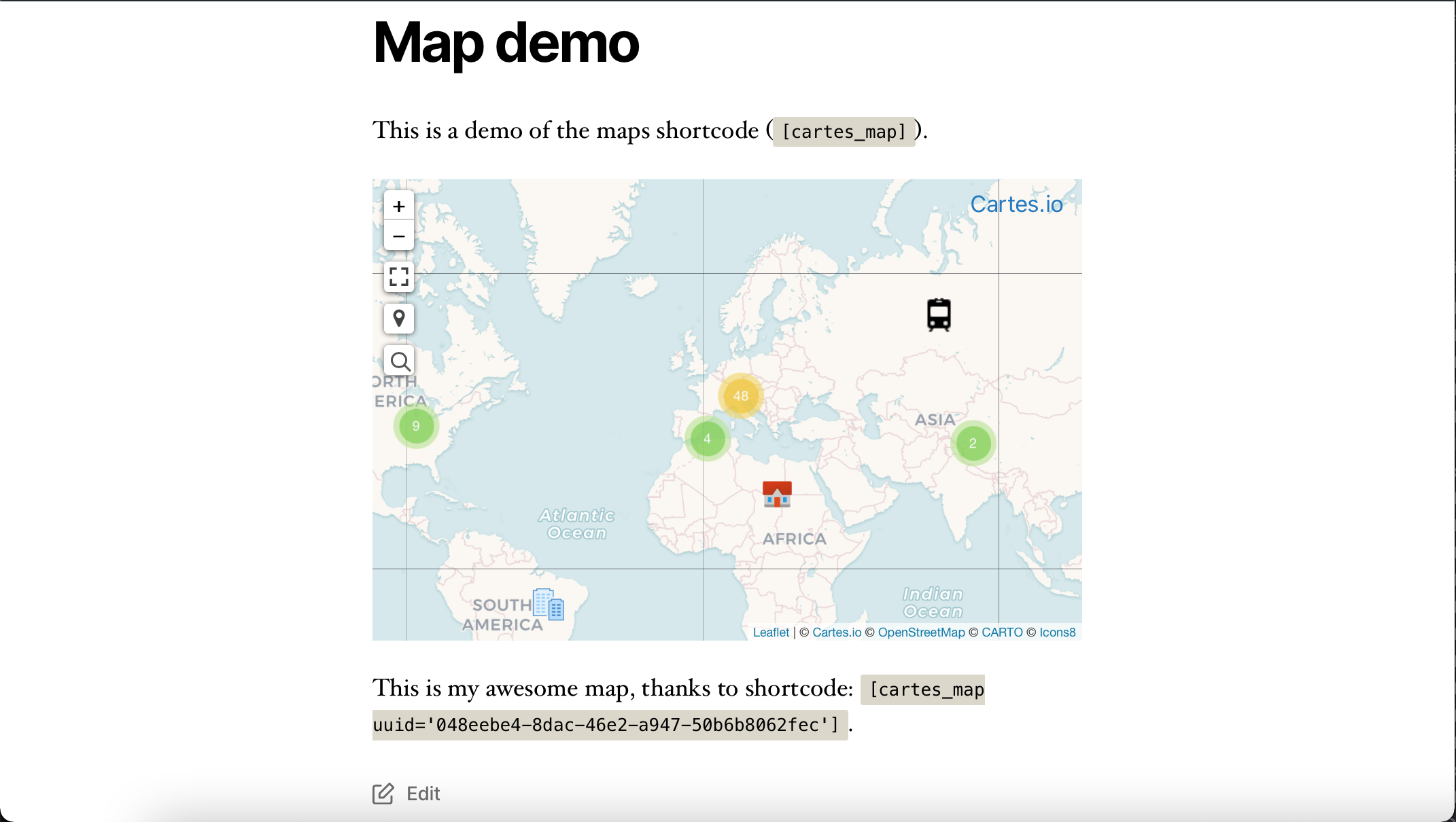The width and height of the screenshot is (1456, 822).
Task: Open the OpenStreetMap attribution link
Action: [921, 632]
